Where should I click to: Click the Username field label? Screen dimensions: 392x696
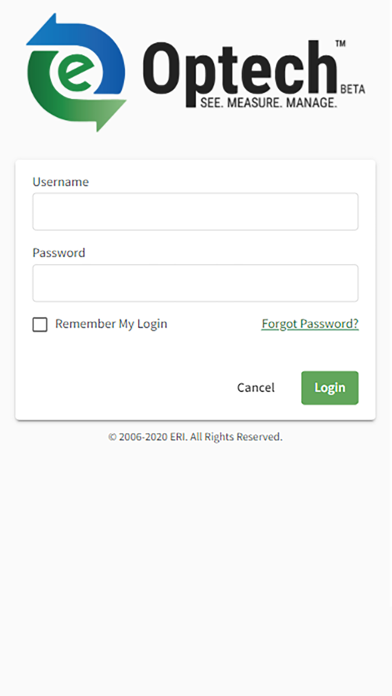60,182
